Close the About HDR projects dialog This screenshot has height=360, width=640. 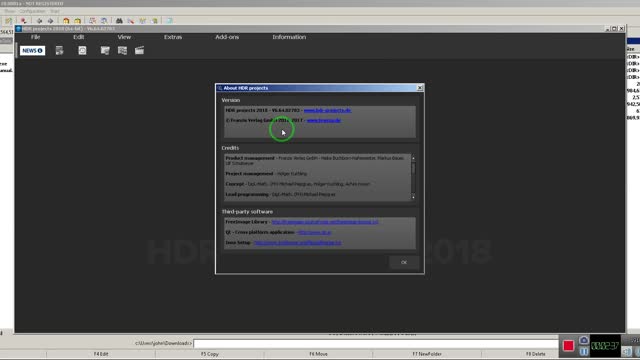(420, 88)
